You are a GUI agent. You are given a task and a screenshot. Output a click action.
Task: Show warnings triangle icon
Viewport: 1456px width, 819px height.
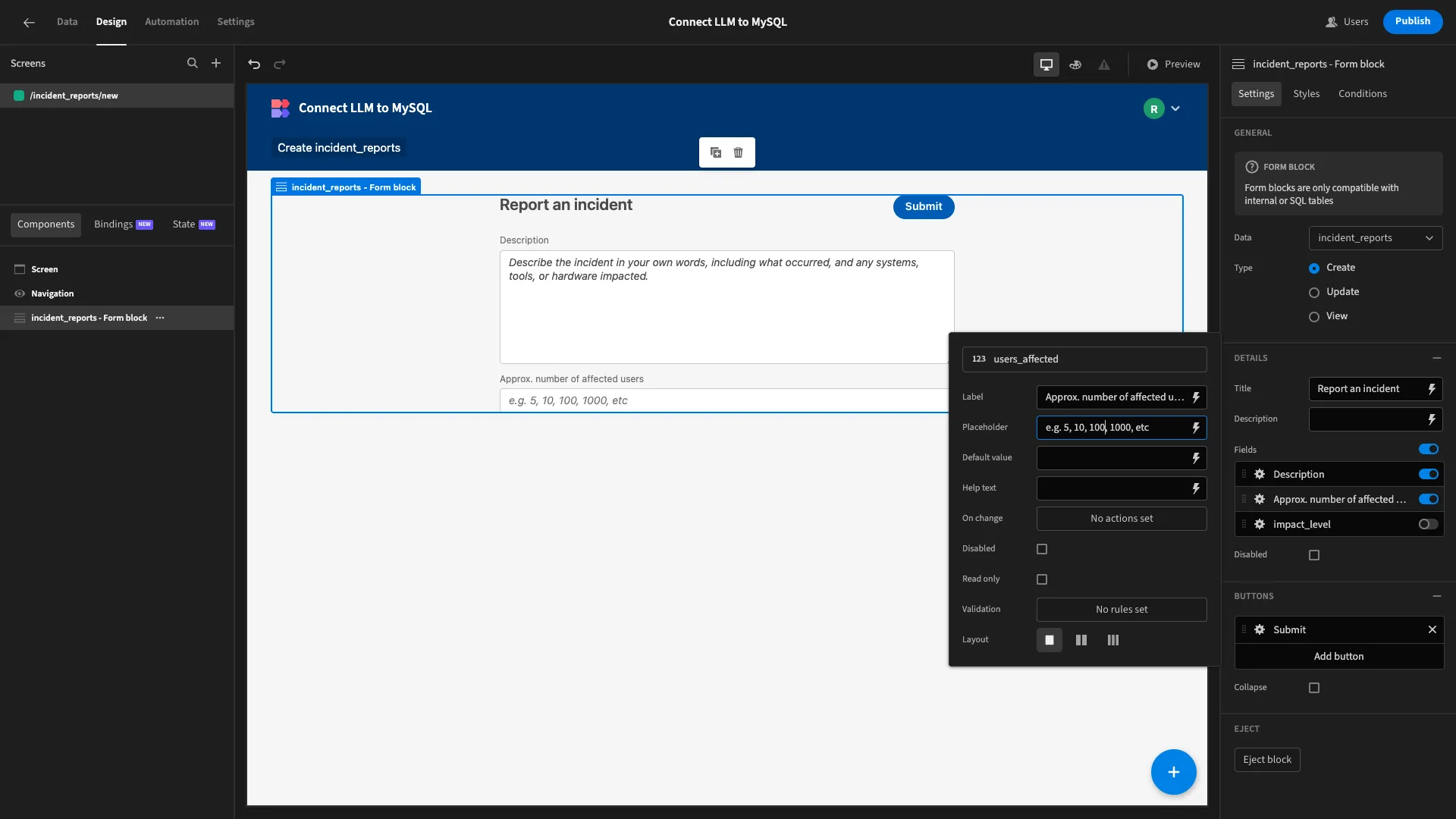[x=1104, y=64]
